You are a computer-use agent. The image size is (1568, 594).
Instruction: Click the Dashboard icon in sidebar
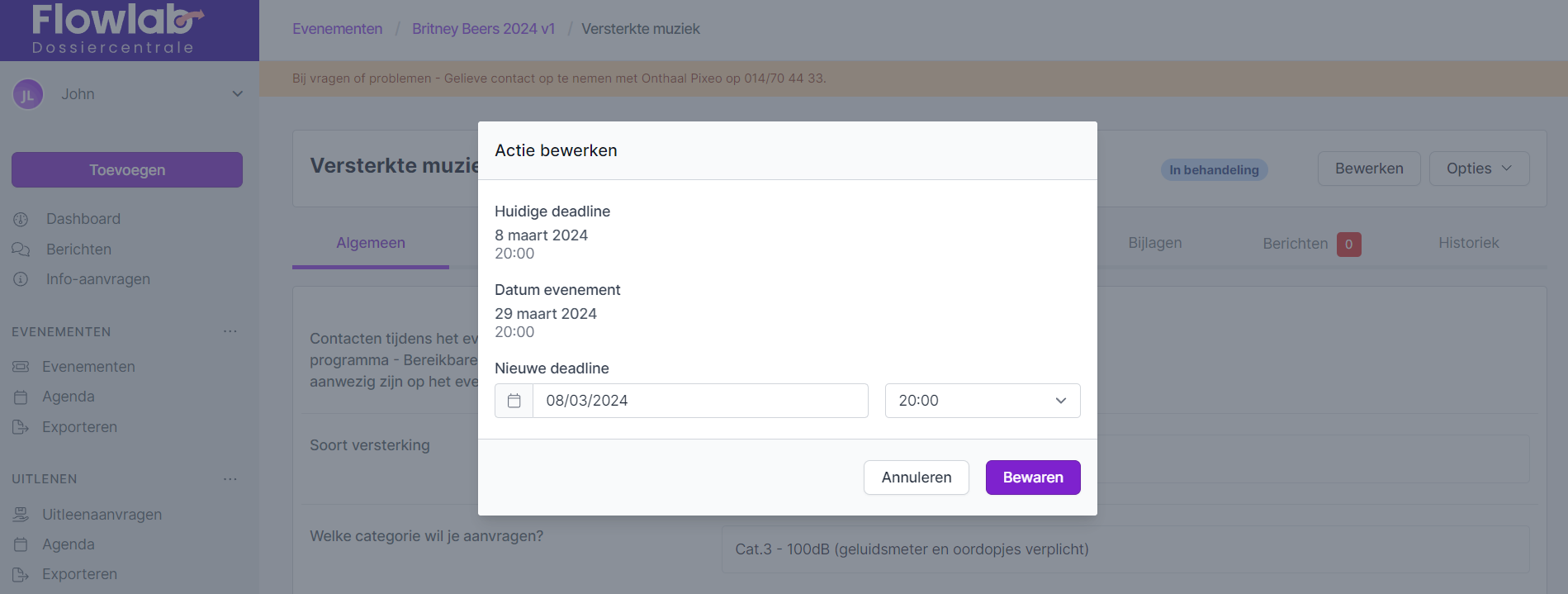coord(21,219)
